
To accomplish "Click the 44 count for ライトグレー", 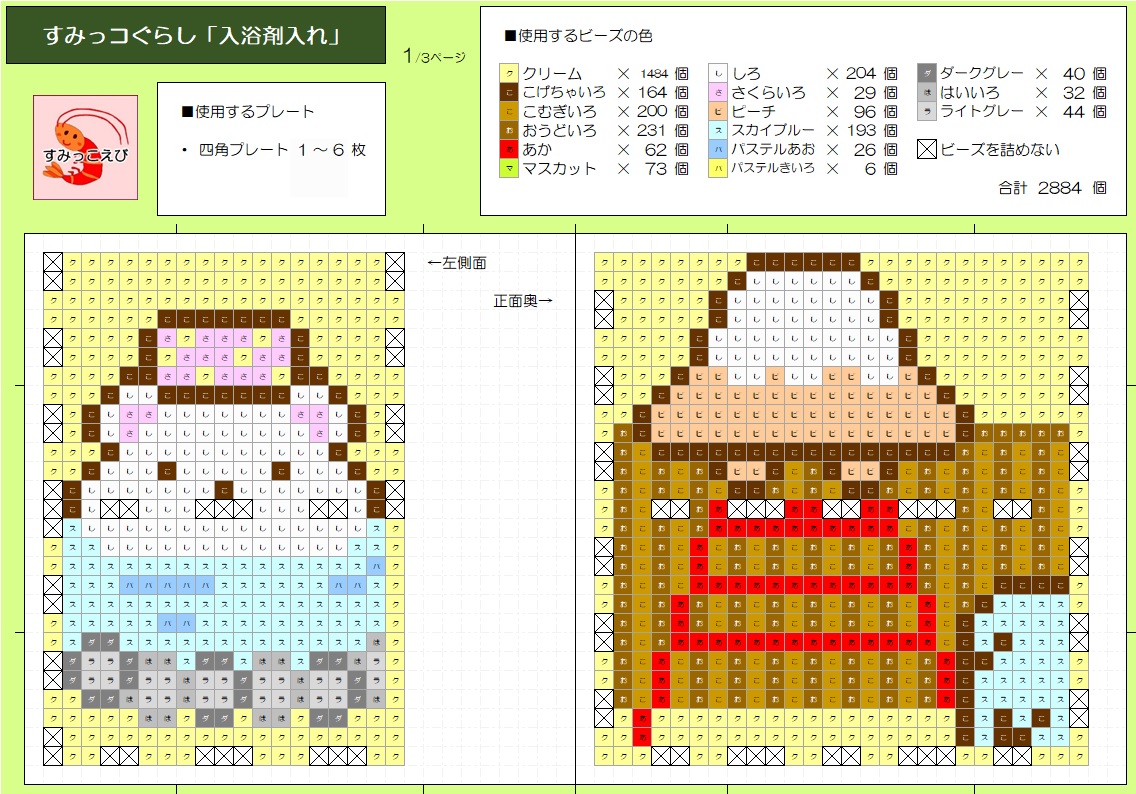I will point(1074,112).
